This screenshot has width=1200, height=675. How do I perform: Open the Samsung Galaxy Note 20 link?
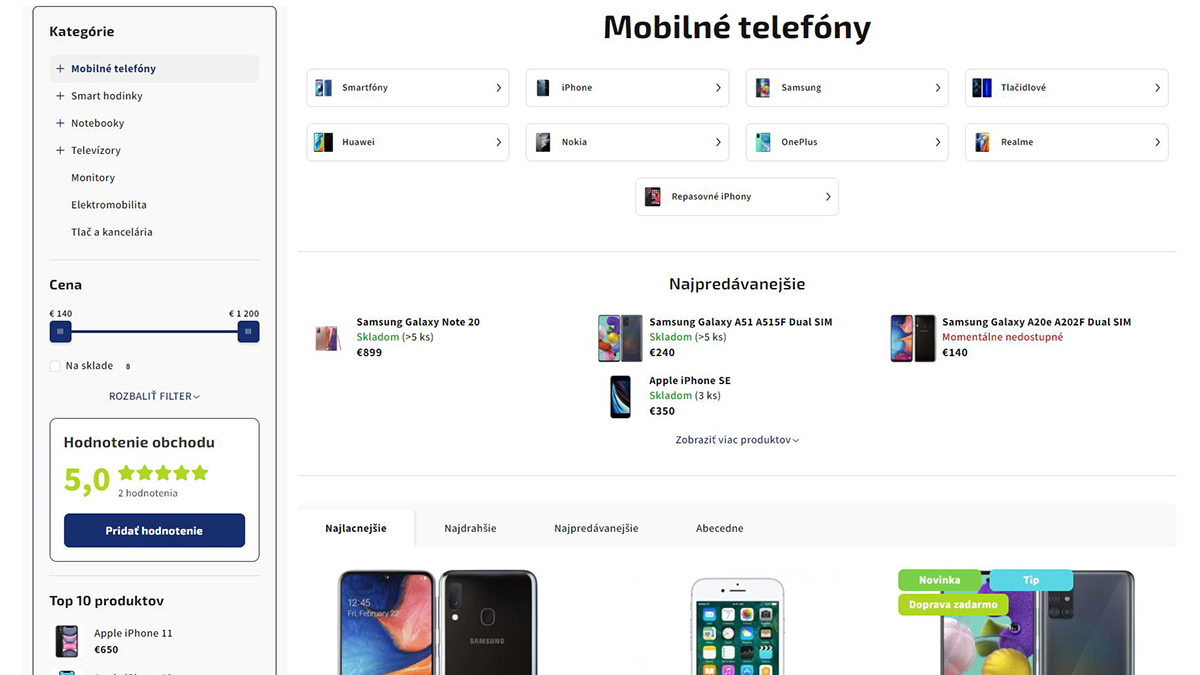418,322
